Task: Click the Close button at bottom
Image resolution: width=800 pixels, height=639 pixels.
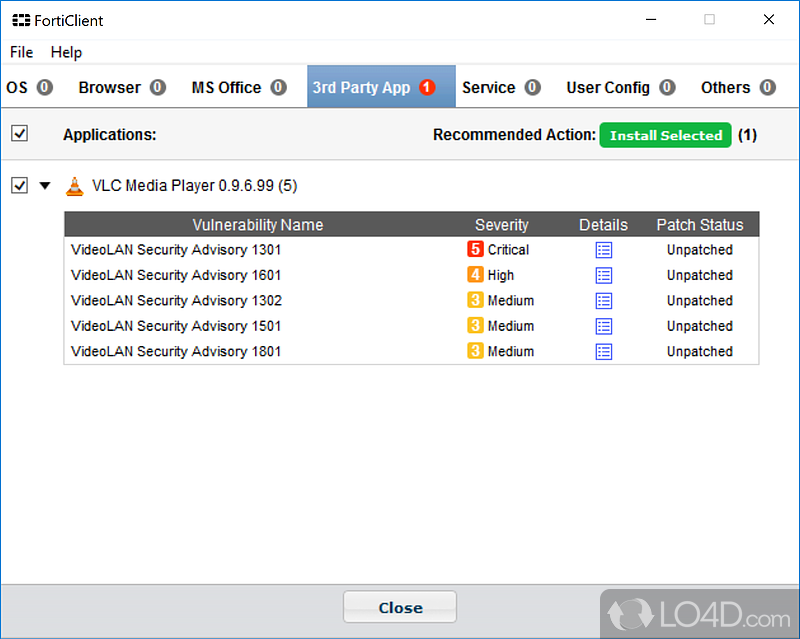Action: coord(400,607)
